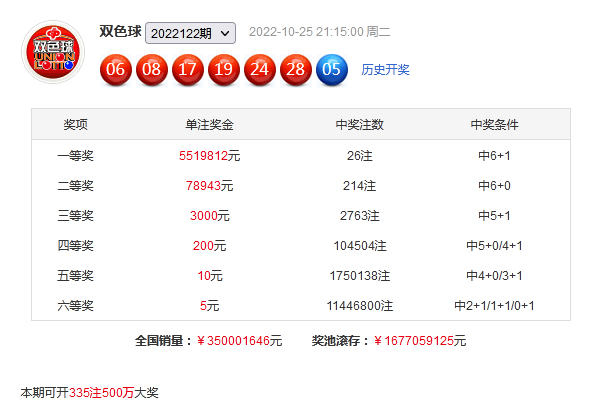Screen dimensions: 601x420
Task: Open the 历史开奖 history link
Action: pos(385,70)
